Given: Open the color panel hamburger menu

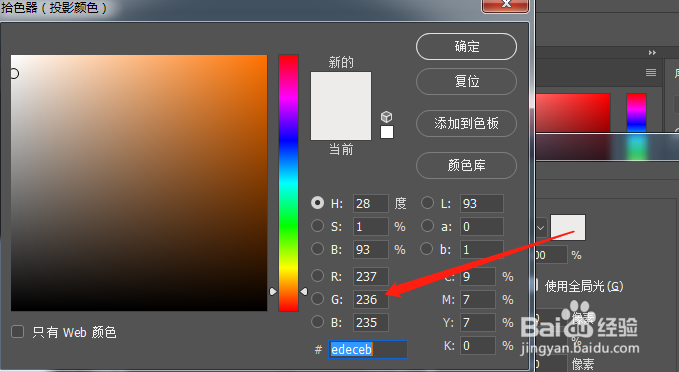Looking at the screenshot, I should (x=650, y=72).
